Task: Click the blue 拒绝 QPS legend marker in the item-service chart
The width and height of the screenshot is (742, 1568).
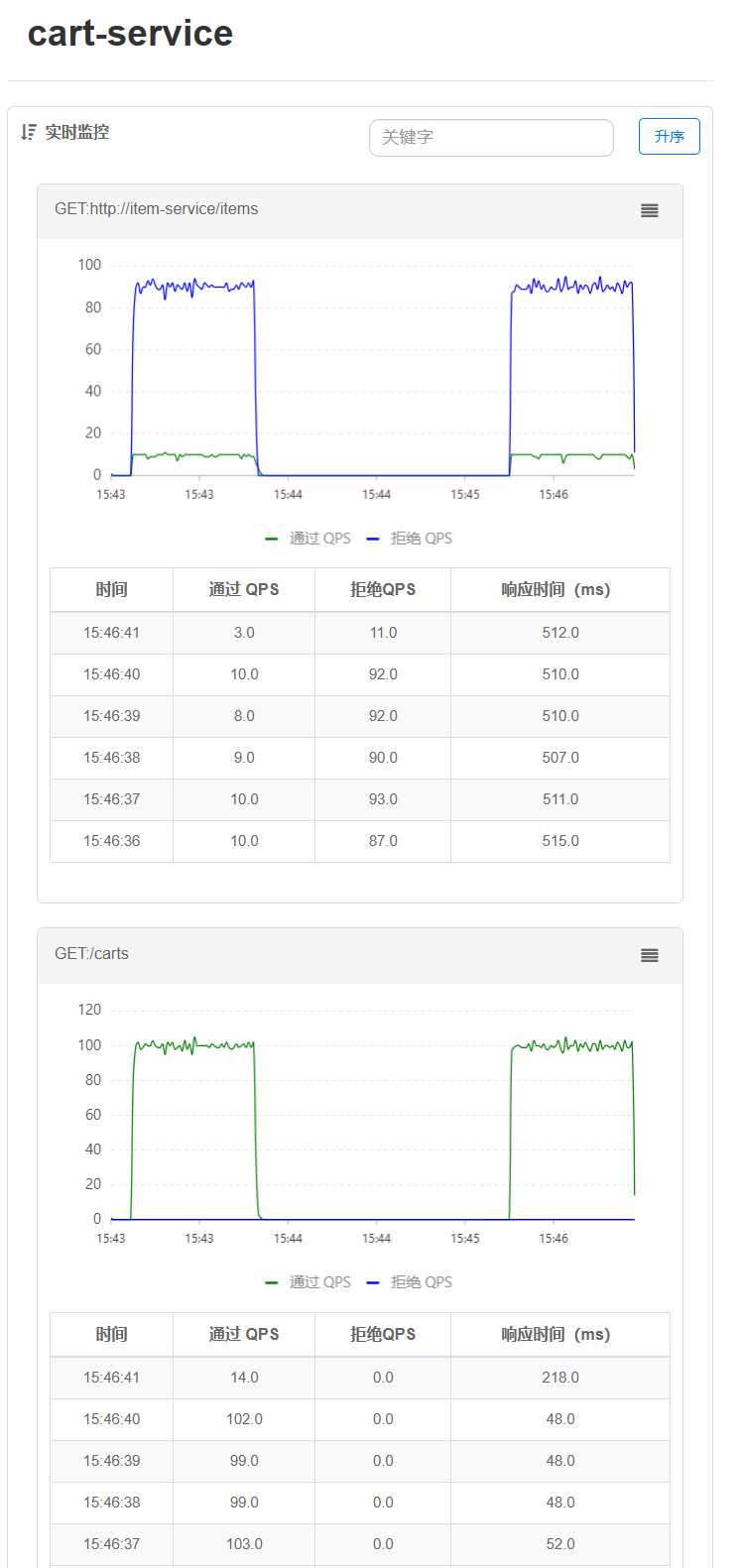Action: pos(373,539)
